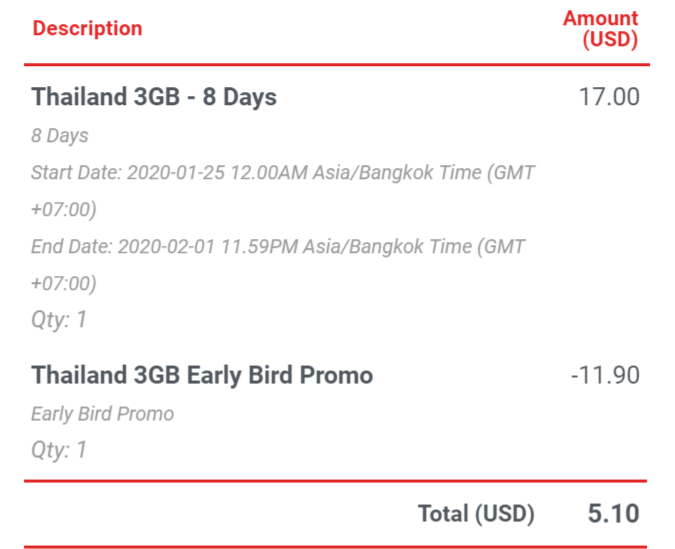Click the Total (USD) label
This screenshot has width=675, height=549.
pyautogui.click(x=476, y=514)
